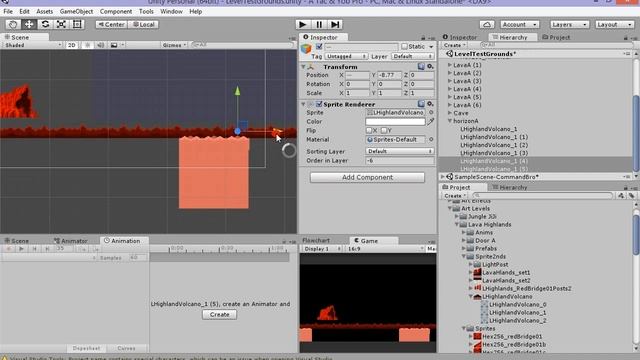Click Create button in Animation panel
Image resolution: width=640 pixels, height=360 pixels.
pyautogui.click(x=220, y=315)
